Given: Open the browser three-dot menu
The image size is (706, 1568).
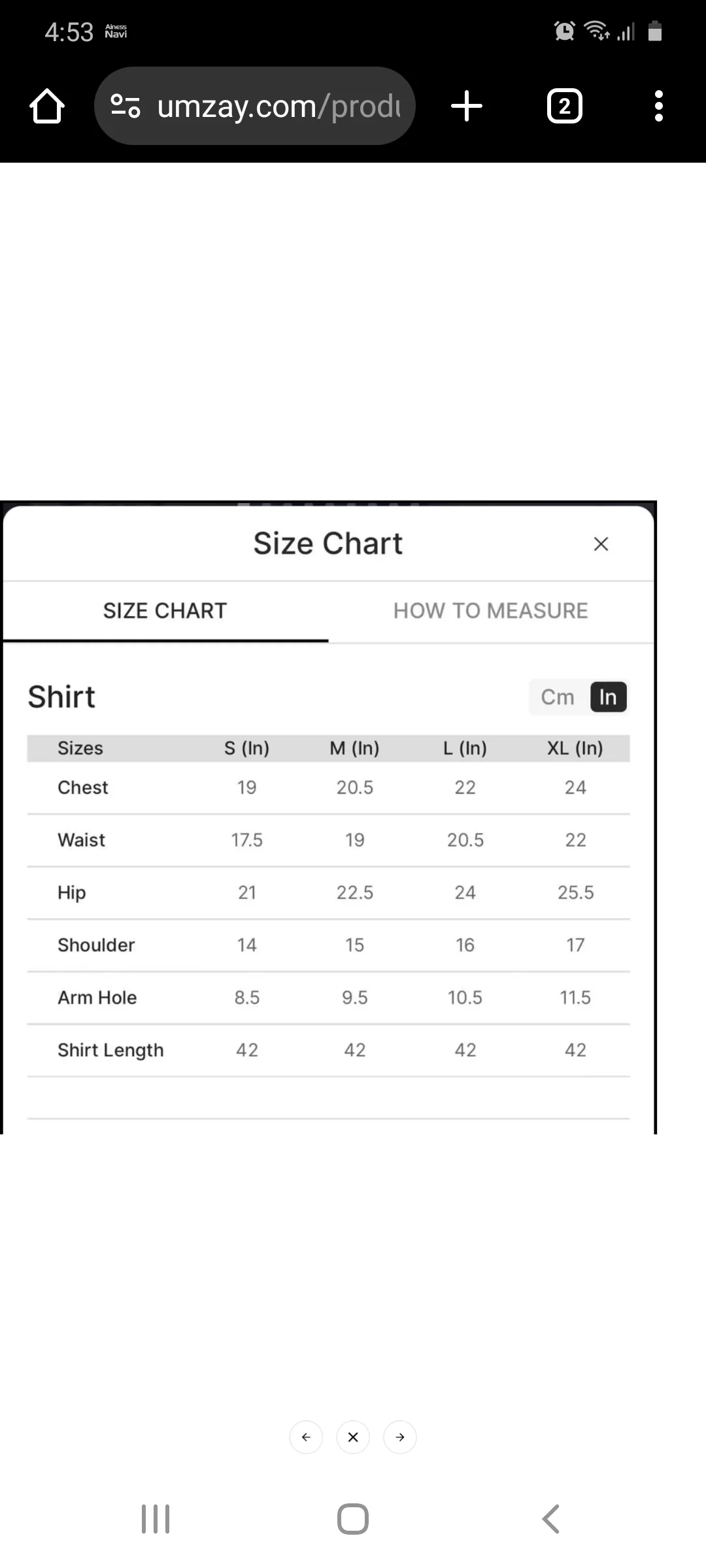Looking at the screenshot, I should [658, 106].
